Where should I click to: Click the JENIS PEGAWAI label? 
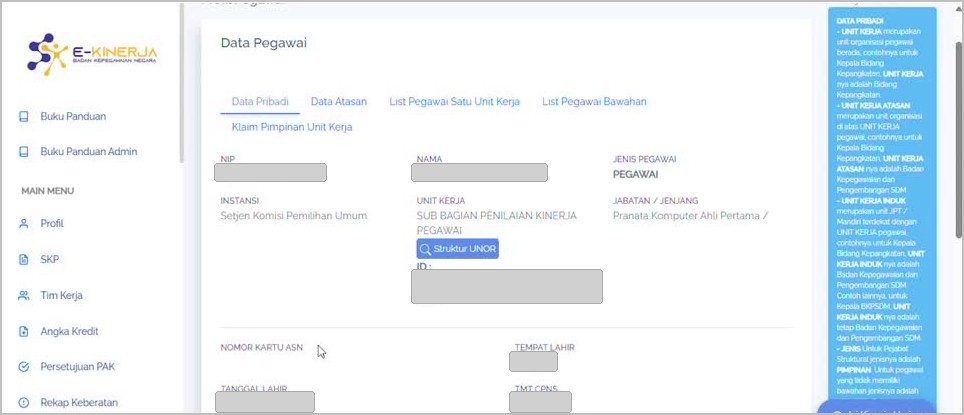[644, 159]
